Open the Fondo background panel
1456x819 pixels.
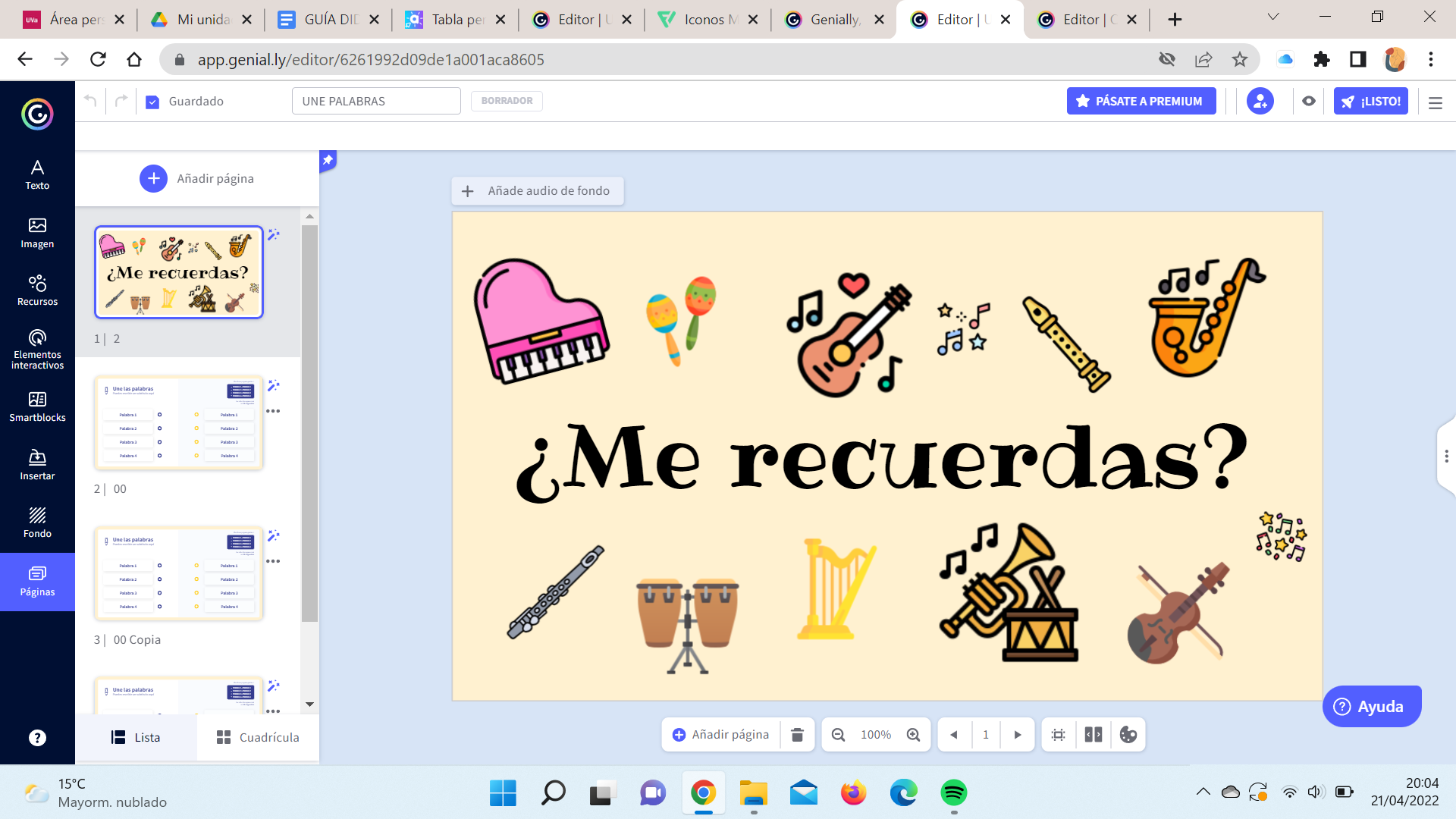pyautogui.click(x=37, y=522)
